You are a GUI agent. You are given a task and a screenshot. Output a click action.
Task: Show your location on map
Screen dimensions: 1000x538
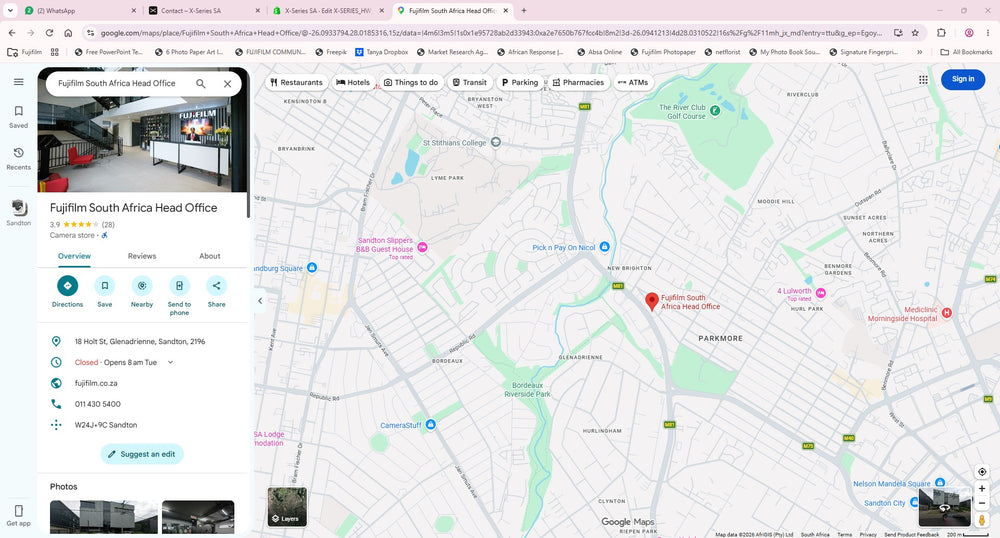coord(982,472)
